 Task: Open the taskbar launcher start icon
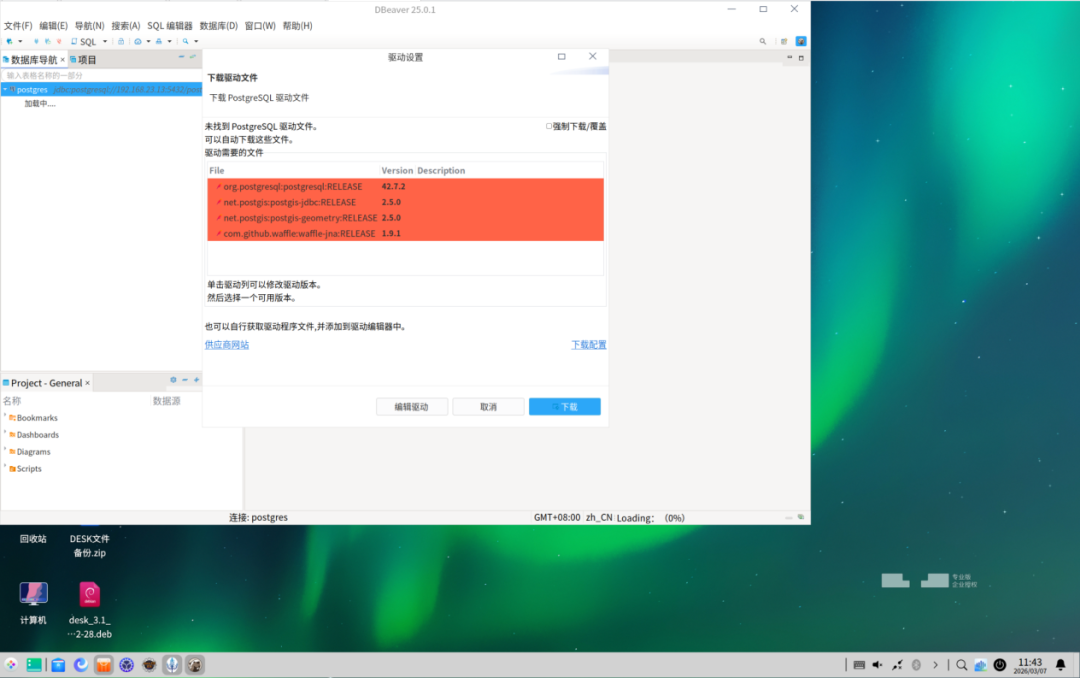tap(11, 664)
